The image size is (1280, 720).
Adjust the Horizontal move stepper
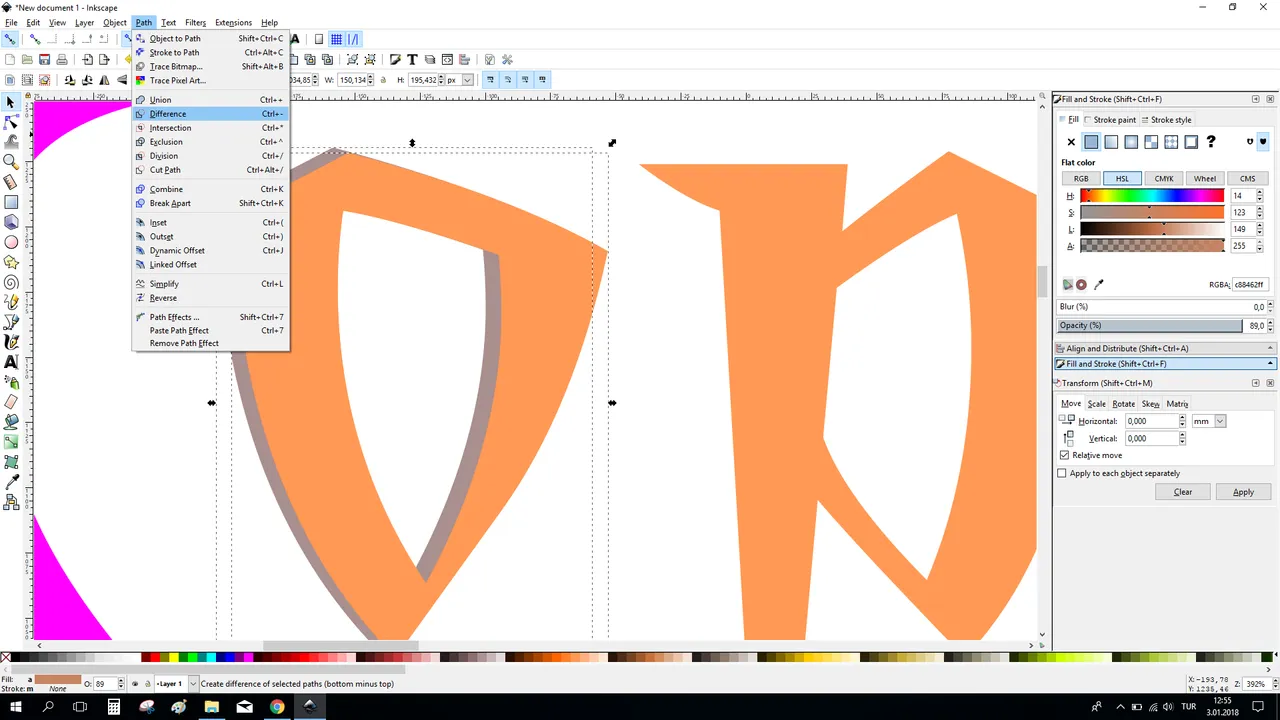1182,421
